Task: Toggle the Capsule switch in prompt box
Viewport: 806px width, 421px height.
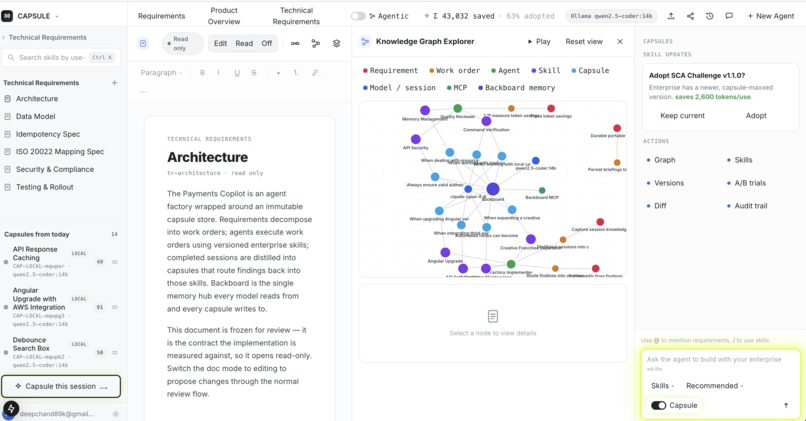Action: (658, 406)
